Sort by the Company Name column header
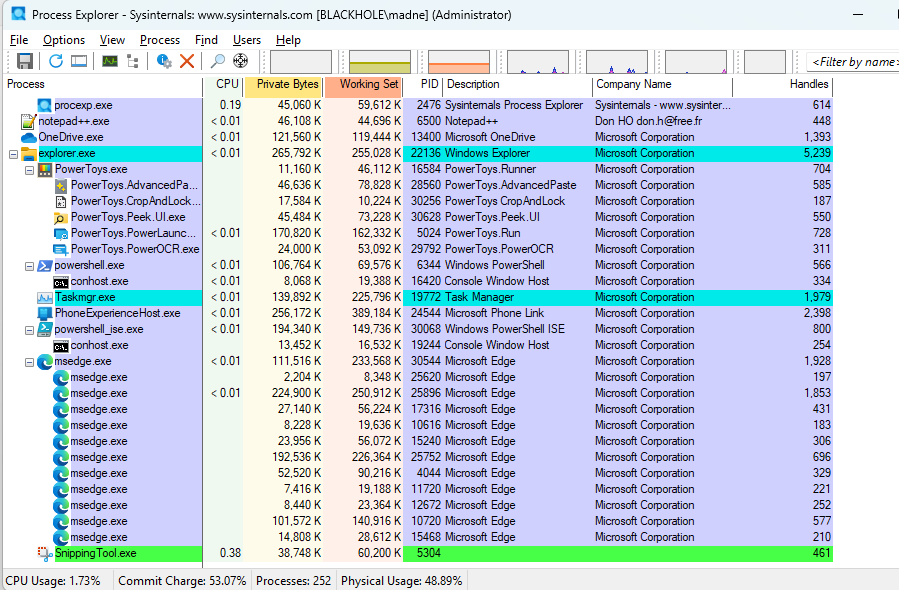This screenshot has height=590, width=899. click(x=662, y=85)
